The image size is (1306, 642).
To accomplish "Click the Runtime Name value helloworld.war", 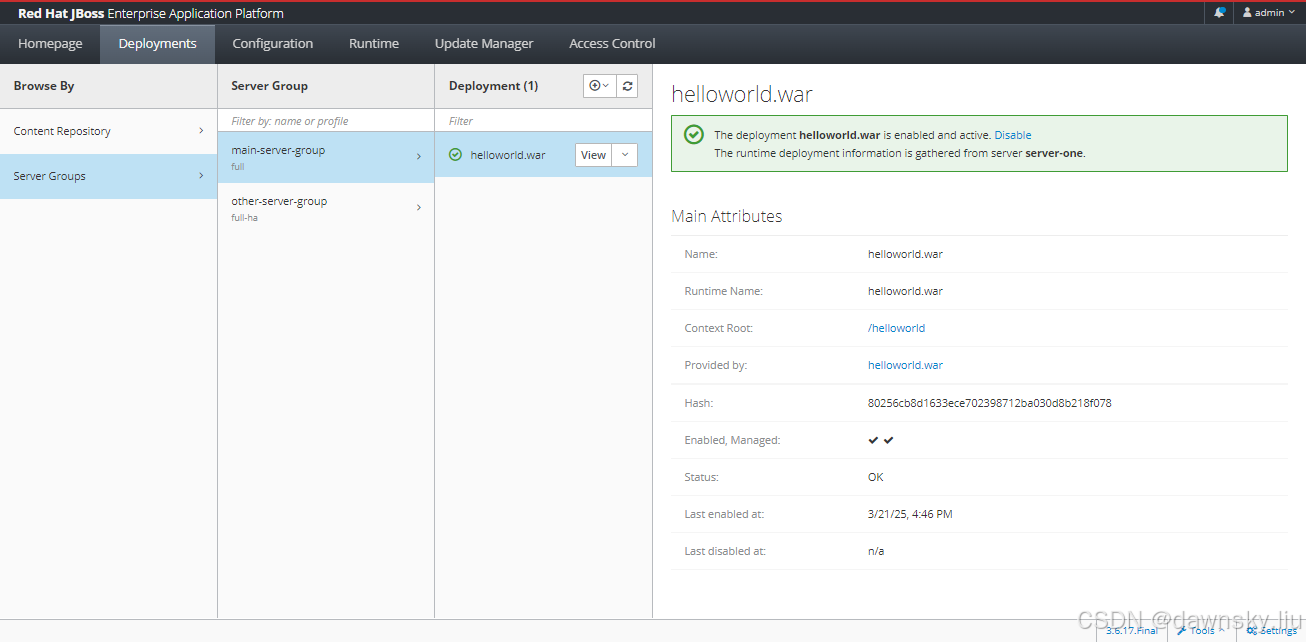I will [x=905, y=291].
